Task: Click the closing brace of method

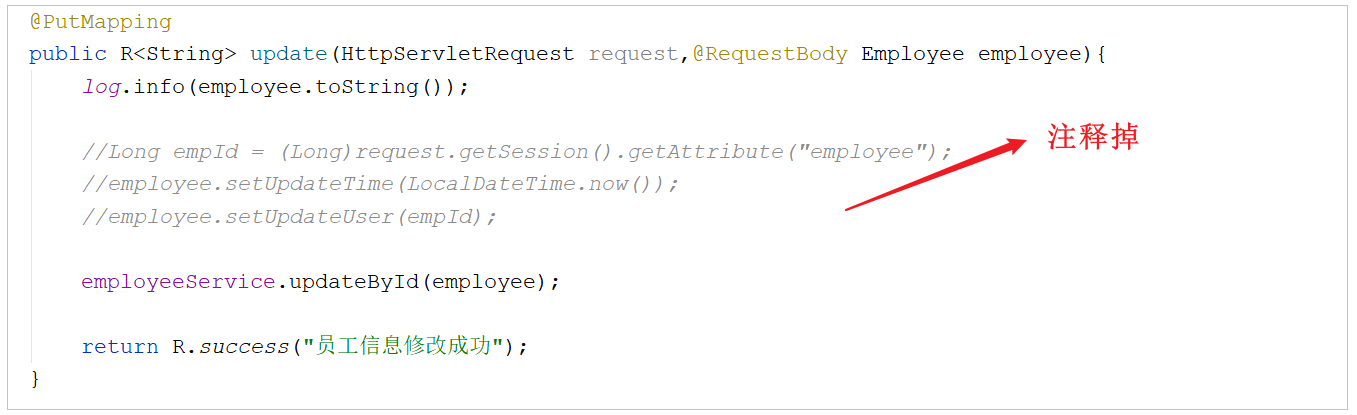Action: click(36, 379)
